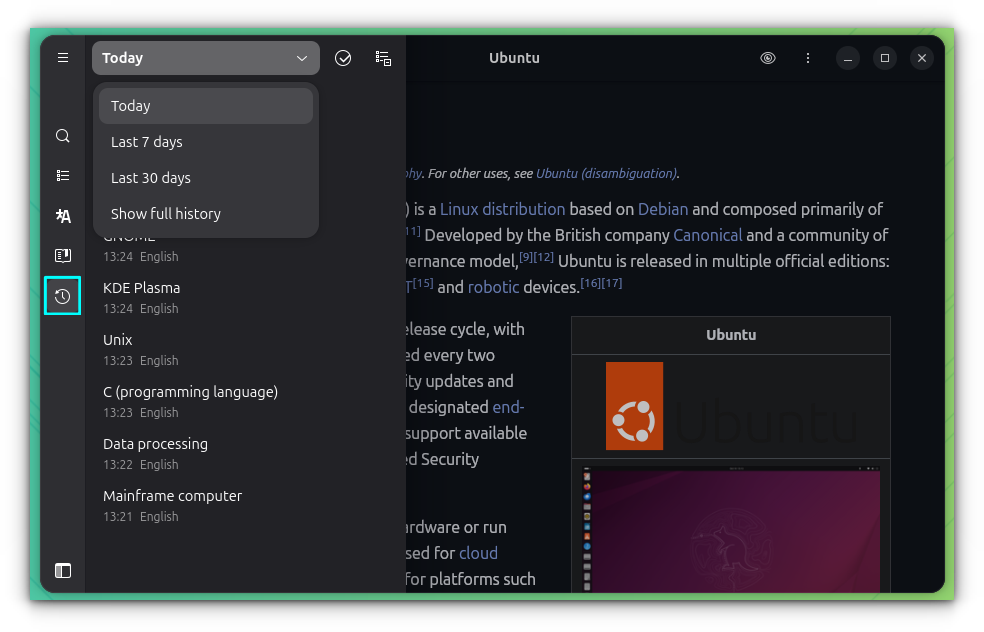The width and height of the screenshot is (984, 632).
Task: Select Show full history
Action: (166, 214)
